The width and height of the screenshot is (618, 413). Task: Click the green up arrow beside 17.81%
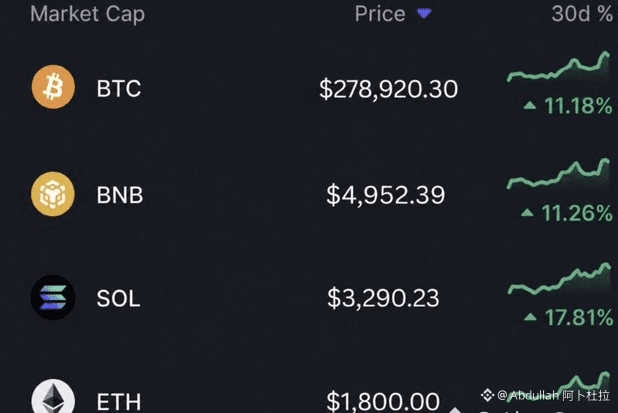(x=531, y=316)
